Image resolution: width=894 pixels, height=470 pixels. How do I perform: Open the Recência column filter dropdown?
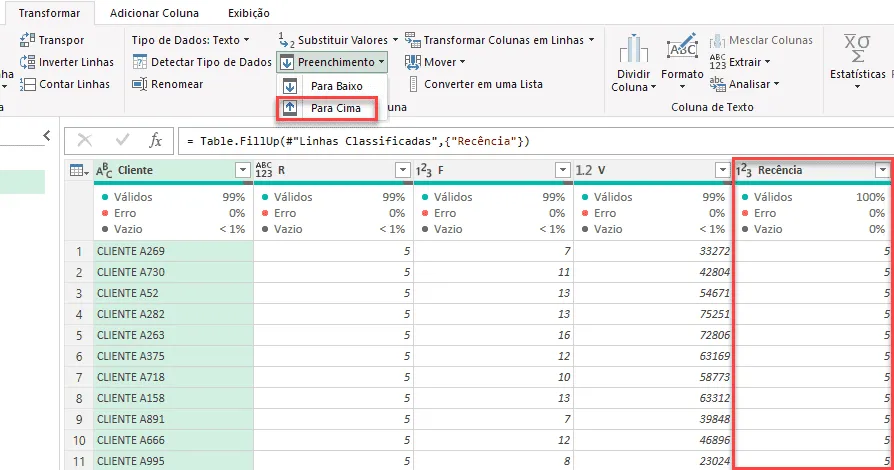(x=883, y=170)
